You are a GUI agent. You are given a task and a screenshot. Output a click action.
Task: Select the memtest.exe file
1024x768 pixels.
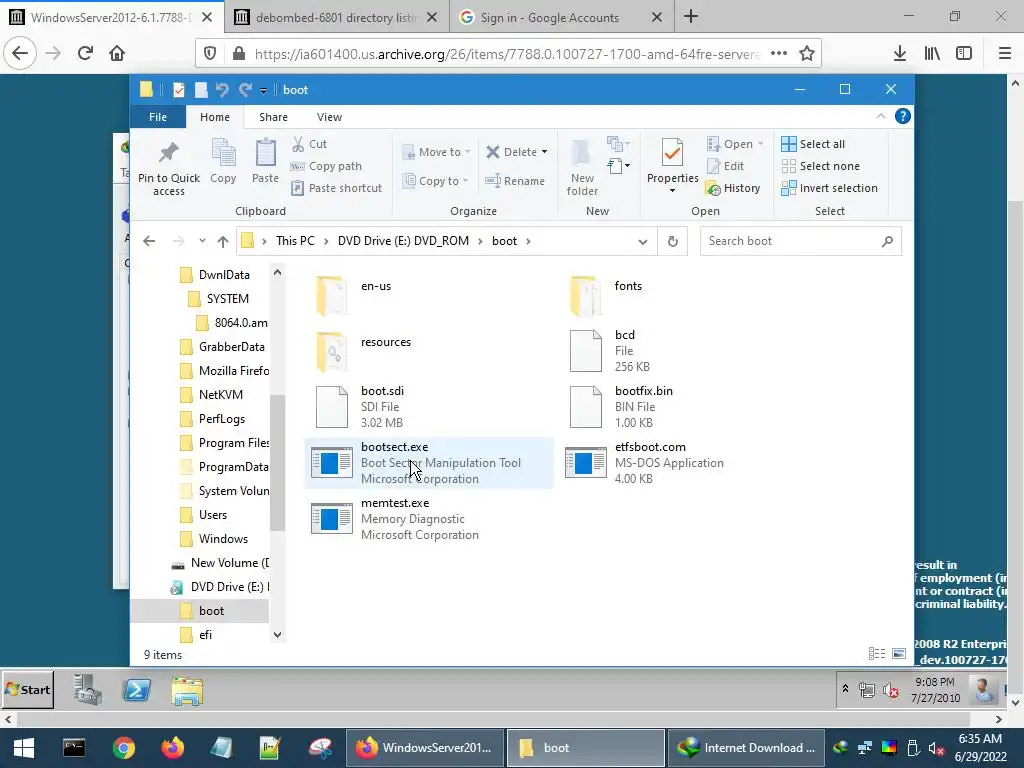coord(428,519)
